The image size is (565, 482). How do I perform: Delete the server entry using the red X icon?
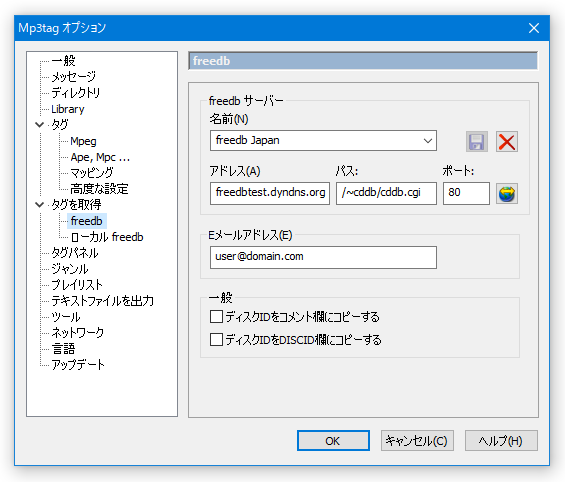[507, 142]
